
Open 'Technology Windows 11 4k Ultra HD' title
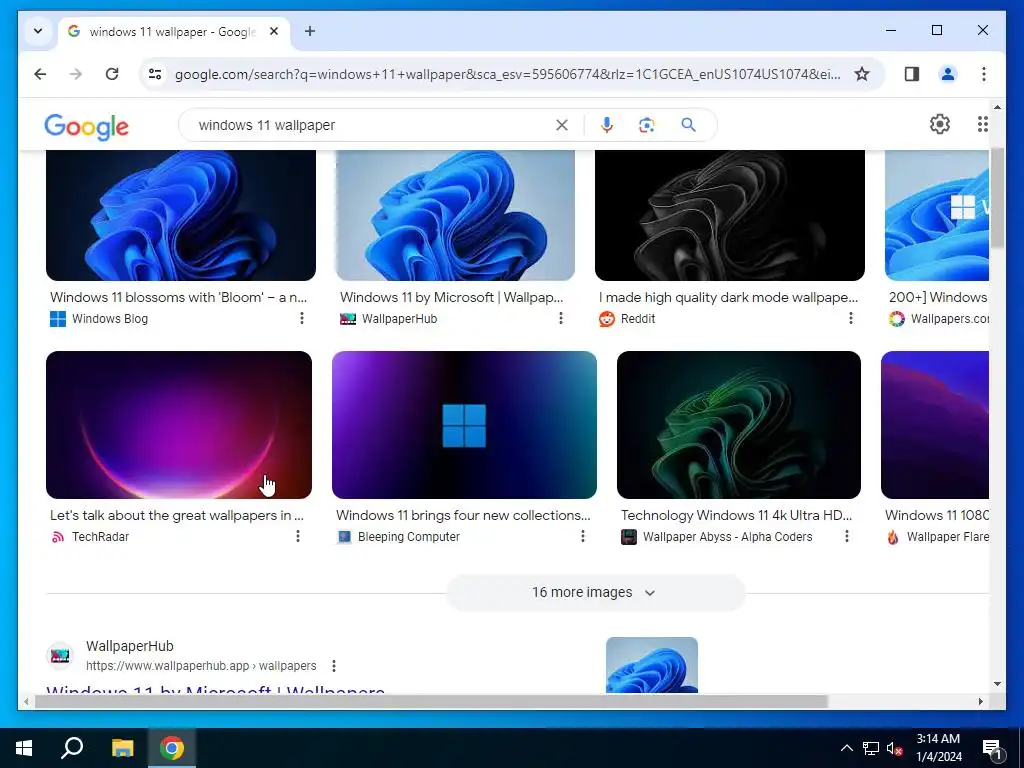click(x=737, y=515)
